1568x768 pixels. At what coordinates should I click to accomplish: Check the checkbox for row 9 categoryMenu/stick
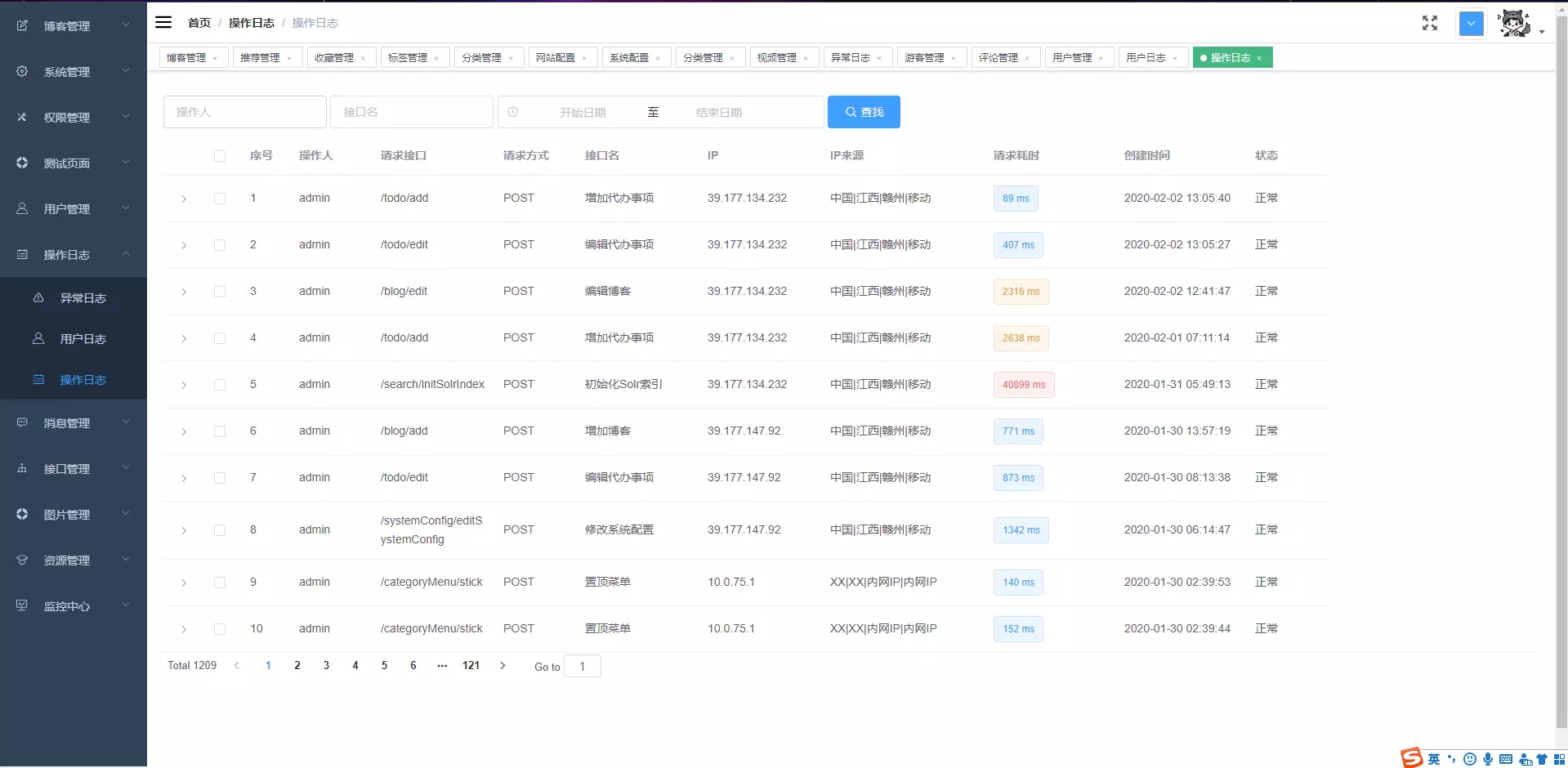point(220,583)
